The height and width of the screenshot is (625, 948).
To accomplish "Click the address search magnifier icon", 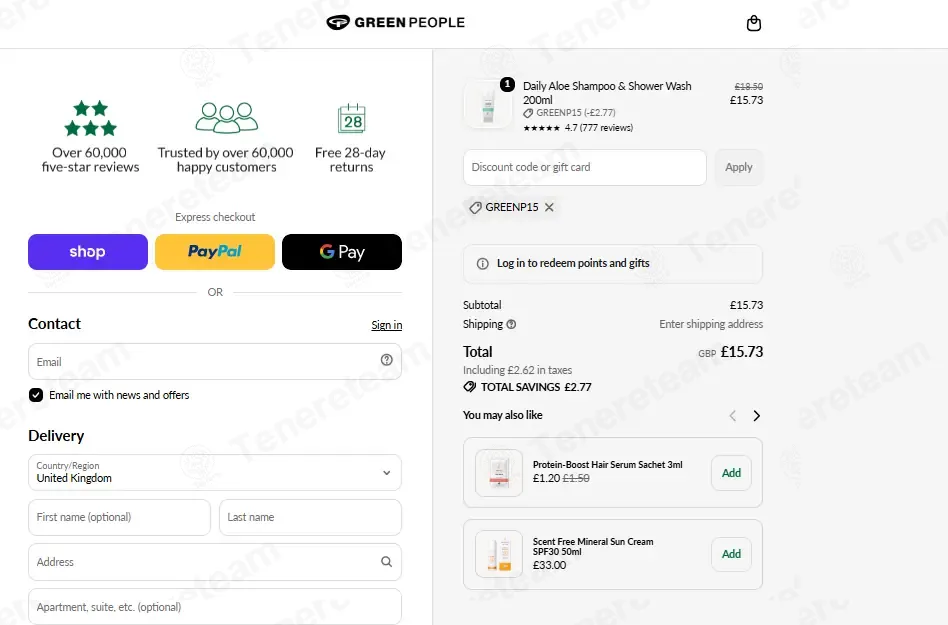I will click(386, 562).
